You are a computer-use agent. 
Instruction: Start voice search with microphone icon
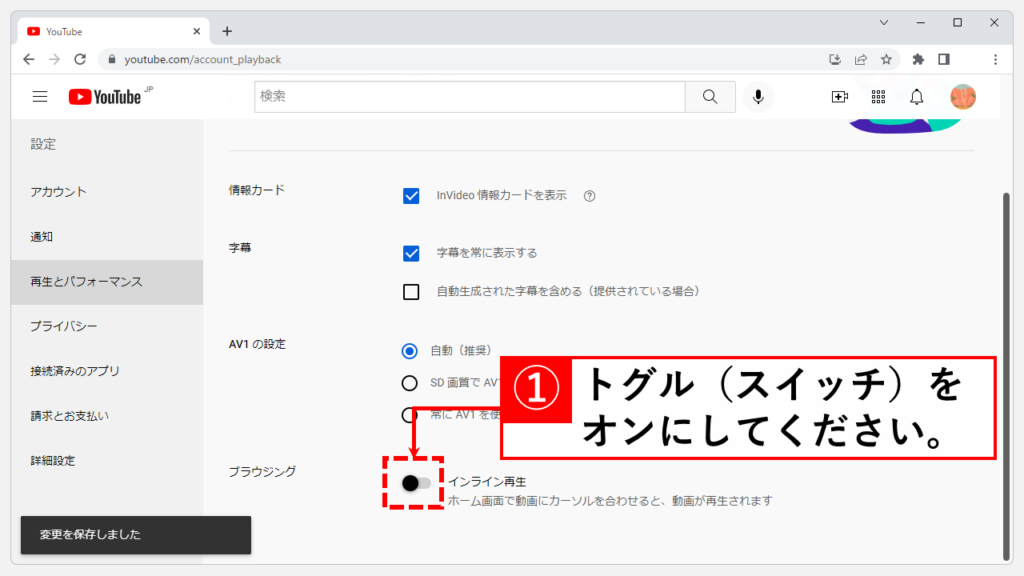click(759, 97)
